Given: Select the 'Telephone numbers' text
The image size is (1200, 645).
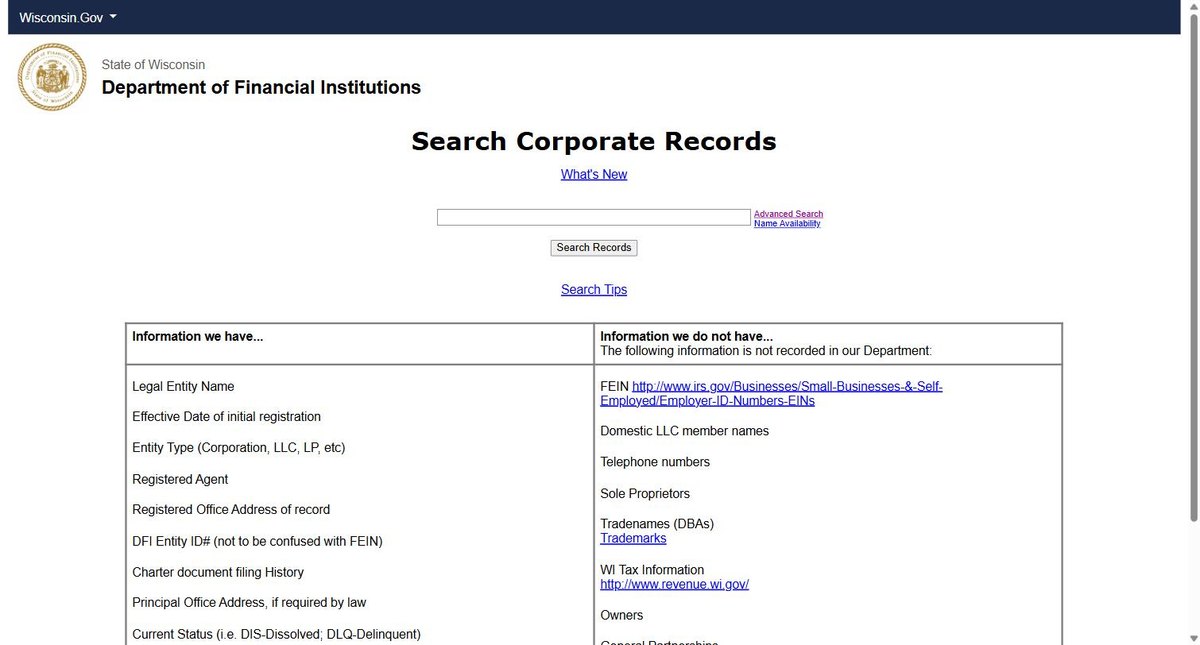Looking at the screenshot, I should click(655, 462).
